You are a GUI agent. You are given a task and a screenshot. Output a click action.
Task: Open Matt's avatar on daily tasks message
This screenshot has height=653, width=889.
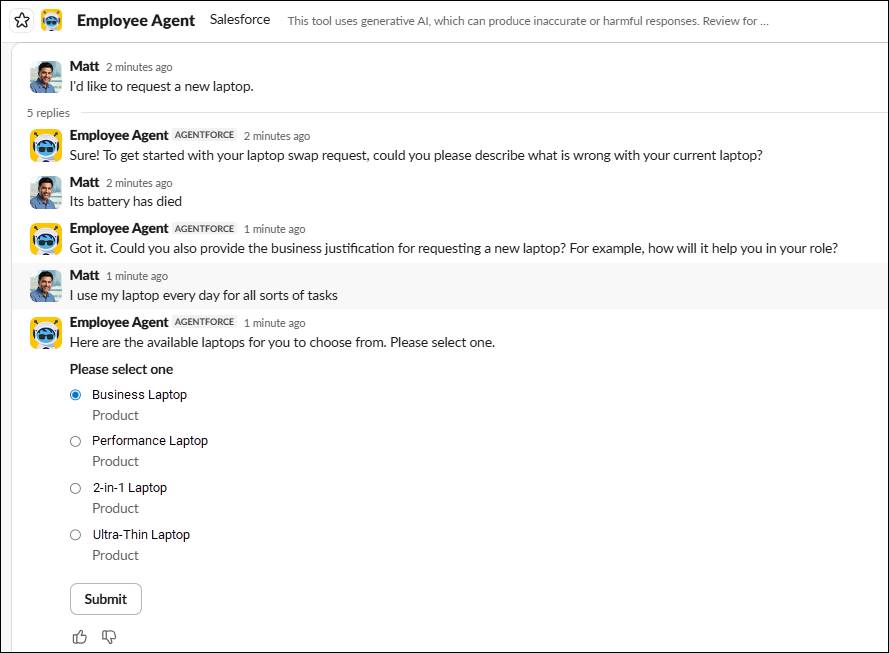(x=46, y=286)
